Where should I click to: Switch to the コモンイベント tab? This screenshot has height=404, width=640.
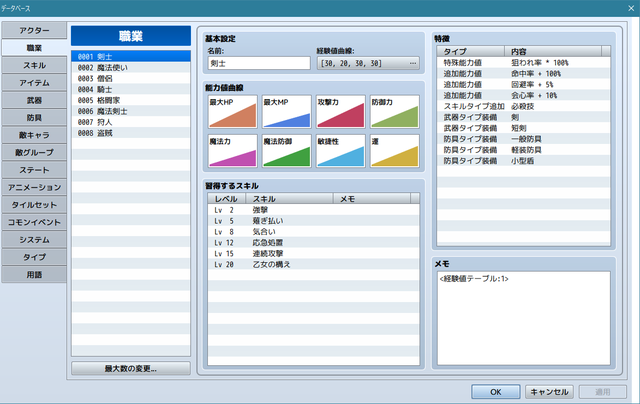[x=34, y=222]
